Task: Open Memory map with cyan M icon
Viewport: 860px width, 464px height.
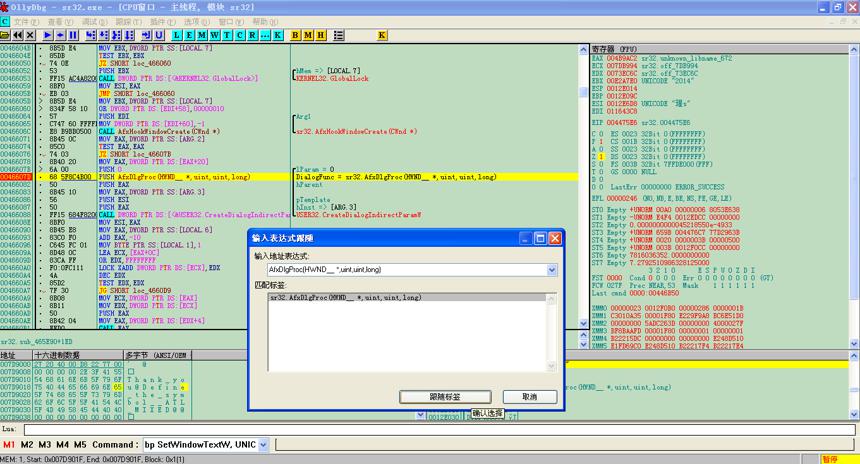Action: 202,35
